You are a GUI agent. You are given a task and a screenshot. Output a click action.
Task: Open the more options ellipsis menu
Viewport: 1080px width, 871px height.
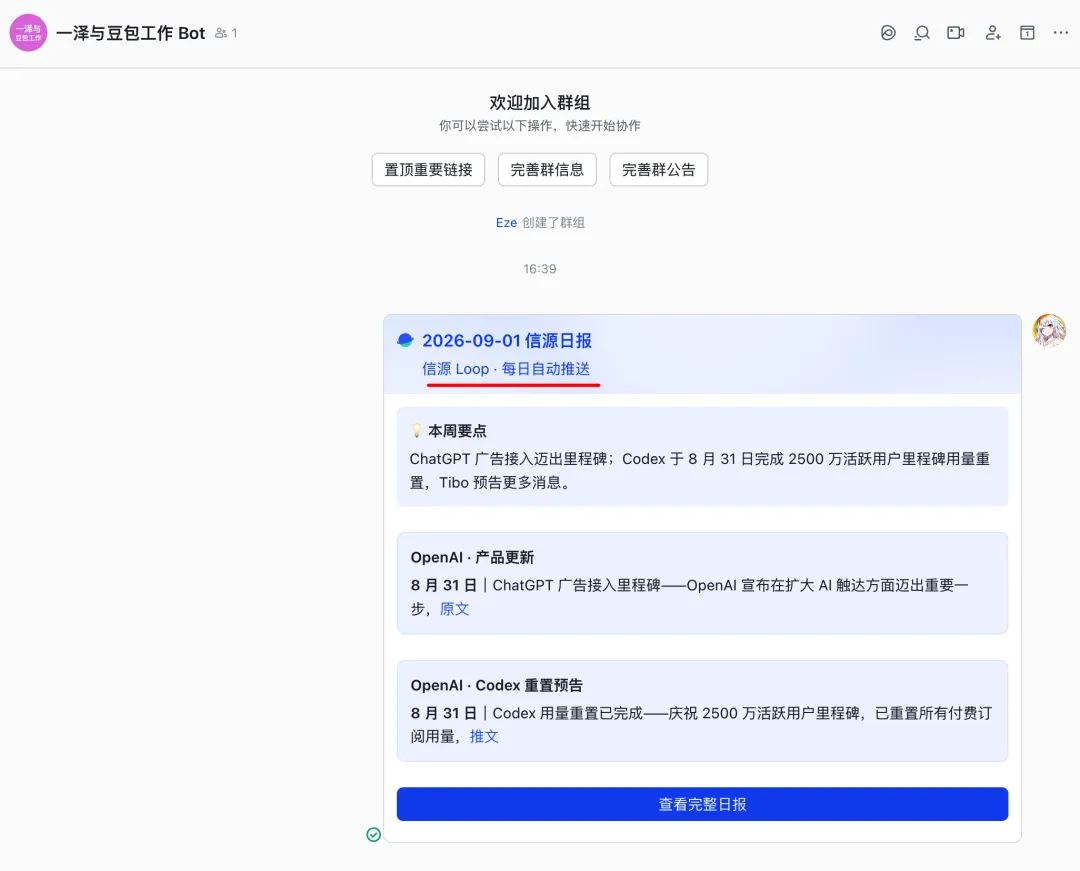click(x=1061, y=32)
